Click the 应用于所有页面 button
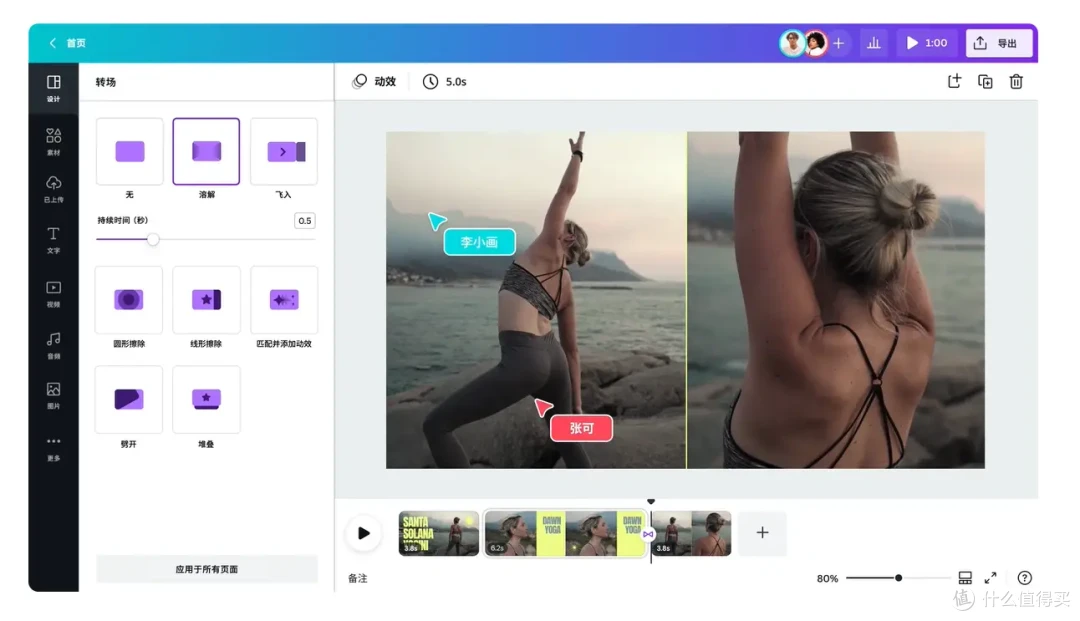The image size is (1080, 621). point(207,569)
